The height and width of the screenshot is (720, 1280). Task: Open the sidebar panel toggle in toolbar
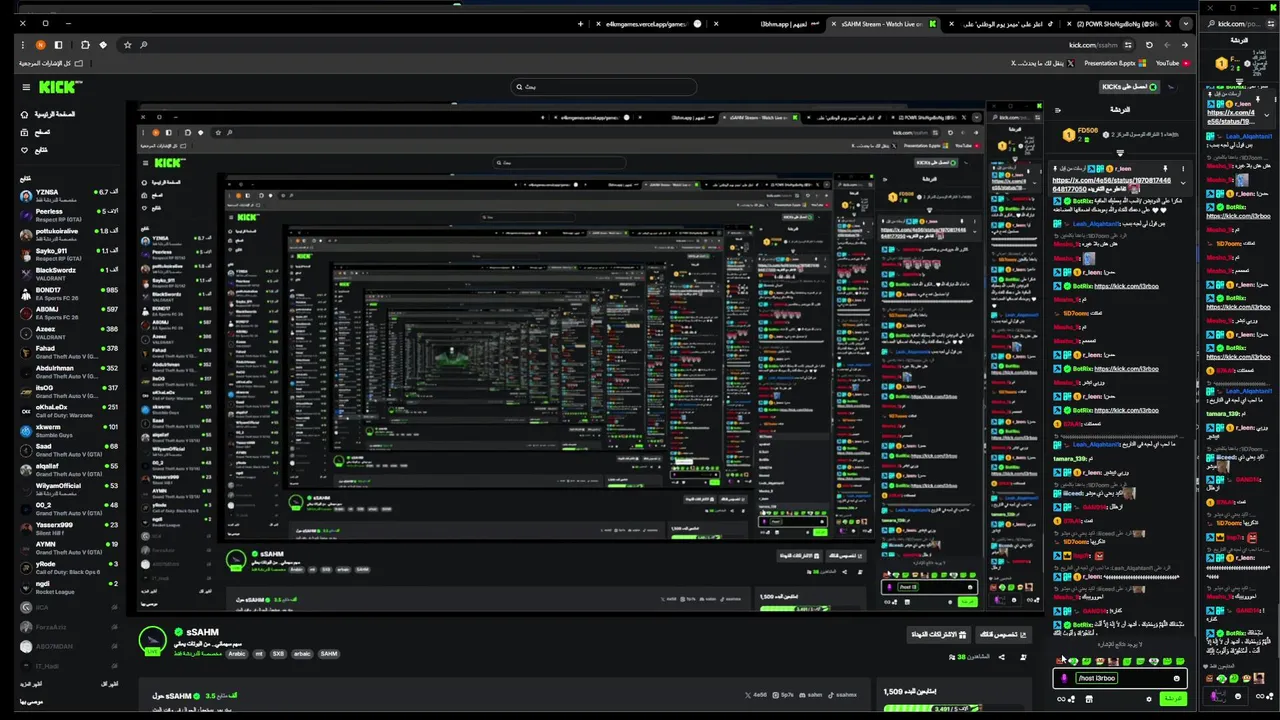point(58,45)
